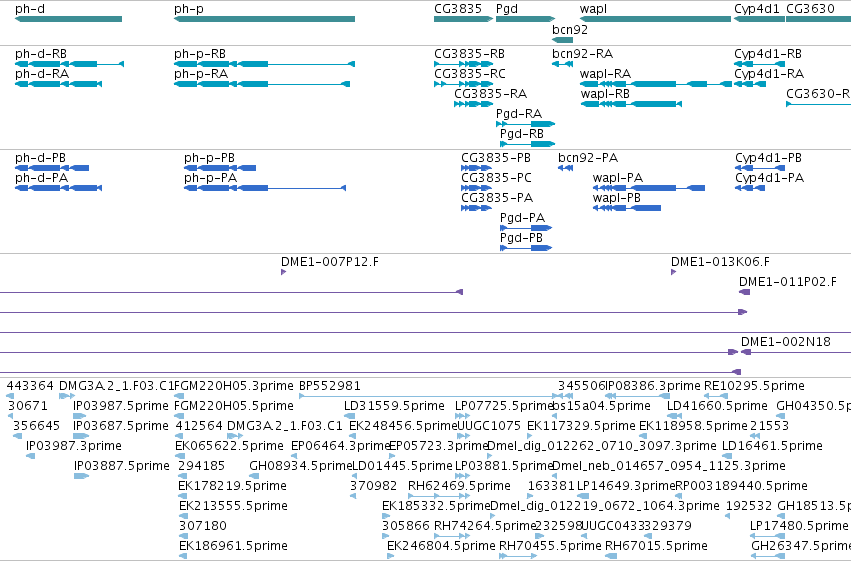Select the wapl-RB transcript glyph

point(631,104)
